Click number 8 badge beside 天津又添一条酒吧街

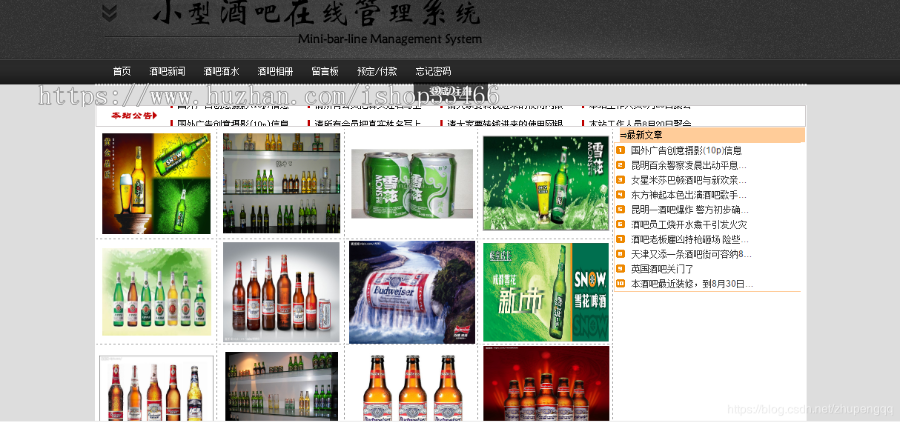pyautogui.click(x=620, y=254)
